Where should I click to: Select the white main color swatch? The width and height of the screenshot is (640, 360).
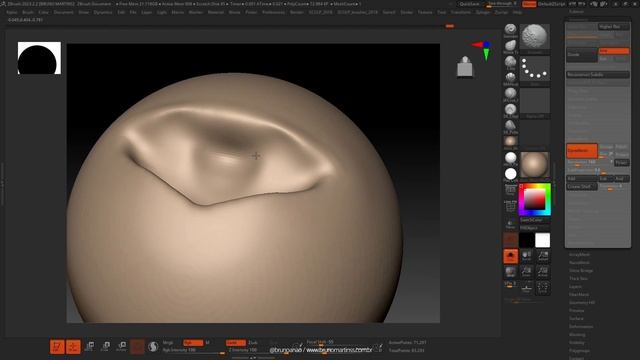point(542,240)
